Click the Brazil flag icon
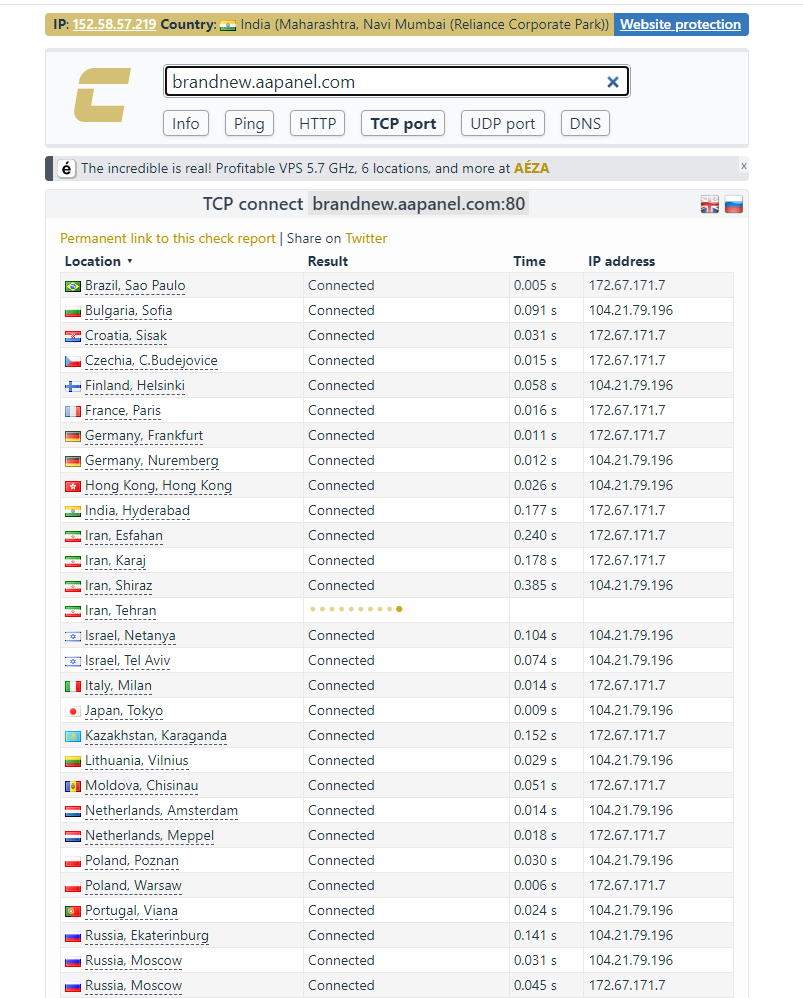The image size is (803, 998). tap(73, 286)
